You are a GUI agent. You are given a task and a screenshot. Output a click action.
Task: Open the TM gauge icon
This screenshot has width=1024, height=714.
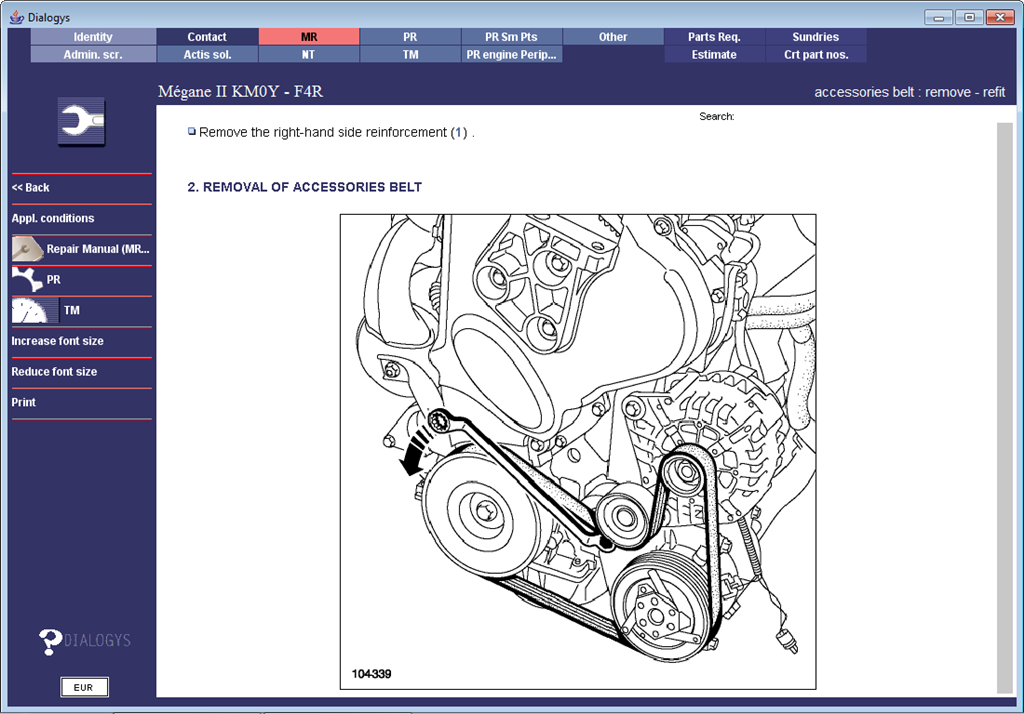[30, 311]
